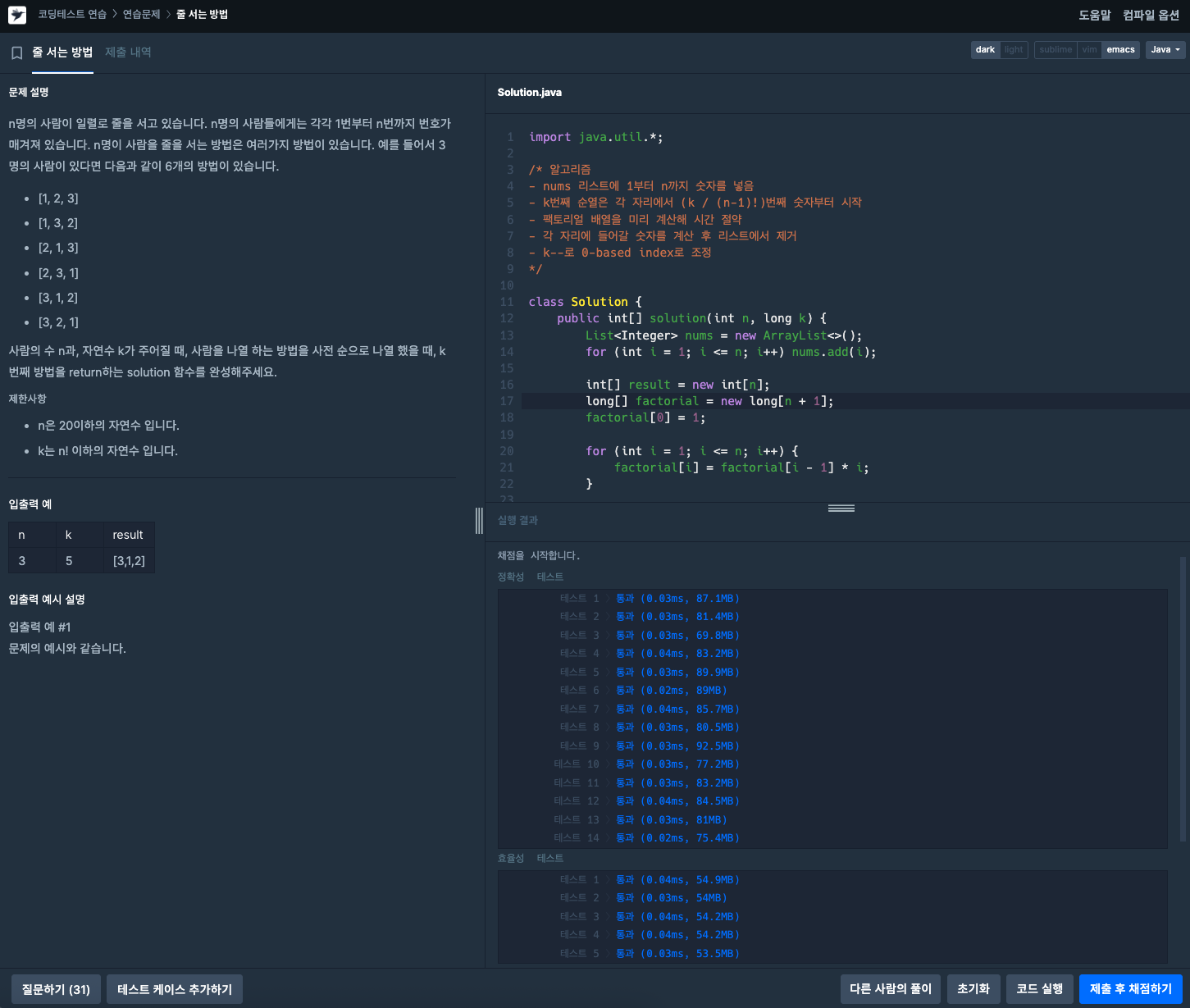1190x1008 pixels.
Task: Switch to light theme
Action: [1014, 50]
